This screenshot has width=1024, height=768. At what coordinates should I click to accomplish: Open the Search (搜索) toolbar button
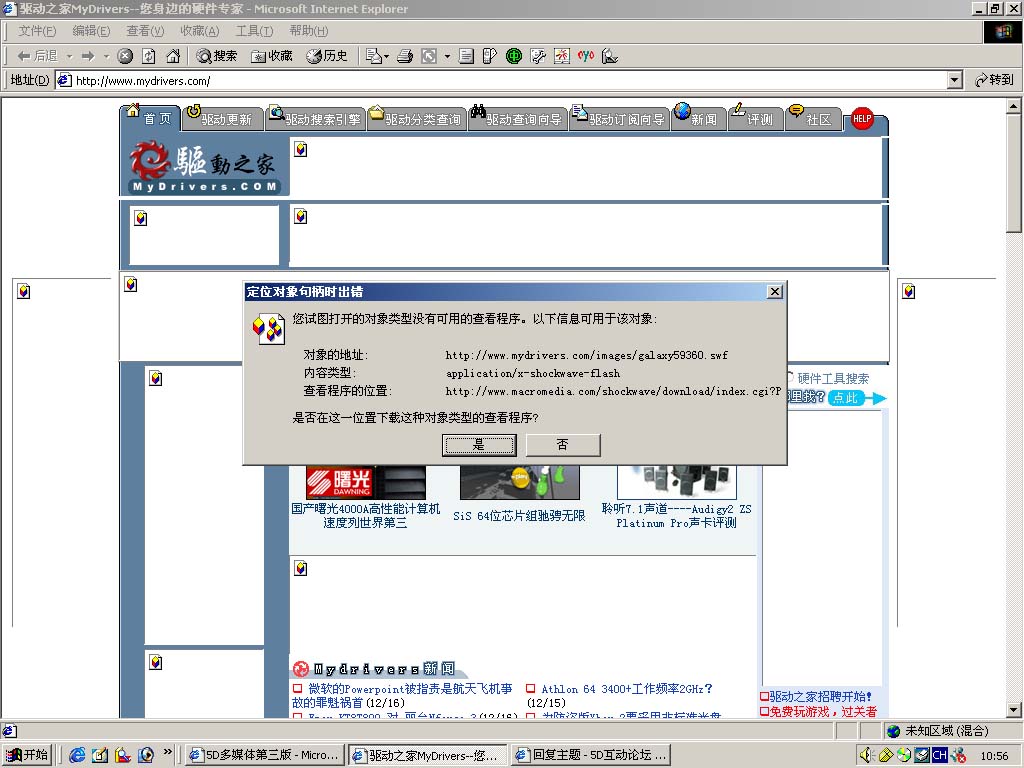217,56
